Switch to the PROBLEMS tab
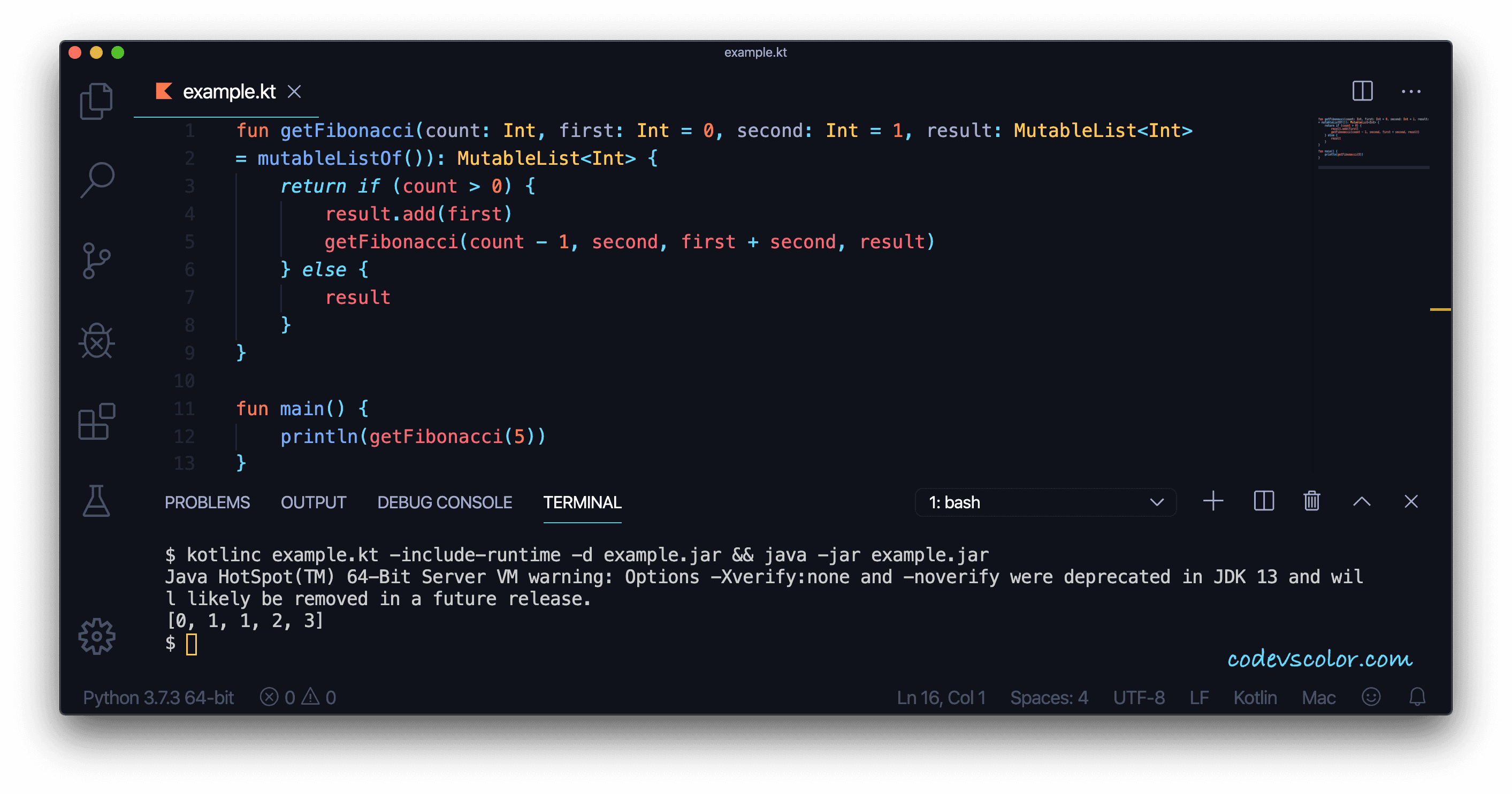 (207, 502)
